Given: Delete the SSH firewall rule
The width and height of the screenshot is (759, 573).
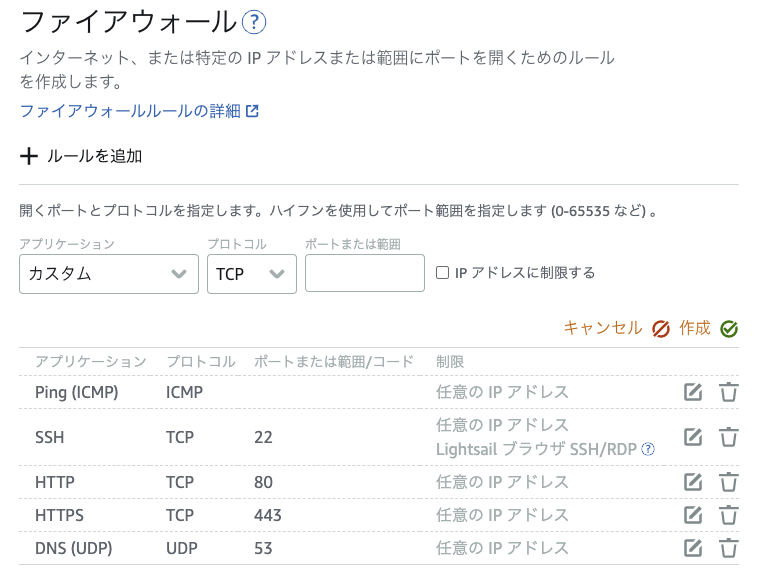Looking at the screenshot, I should [x=729, y=437].
